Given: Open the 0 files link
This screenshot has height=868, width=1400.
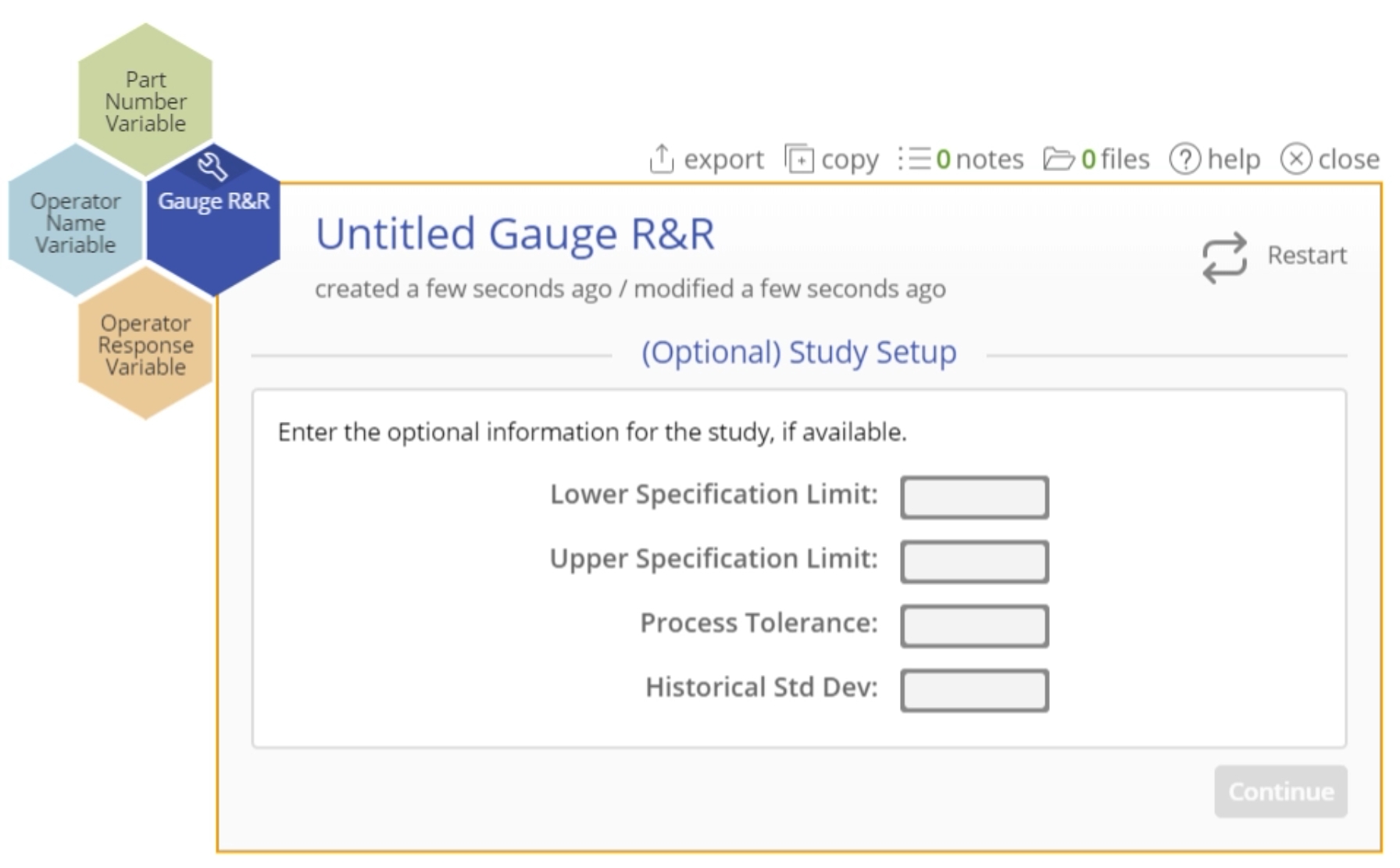Looking at the screenshot, I should pyautogui.click(x=1116, y=159).
